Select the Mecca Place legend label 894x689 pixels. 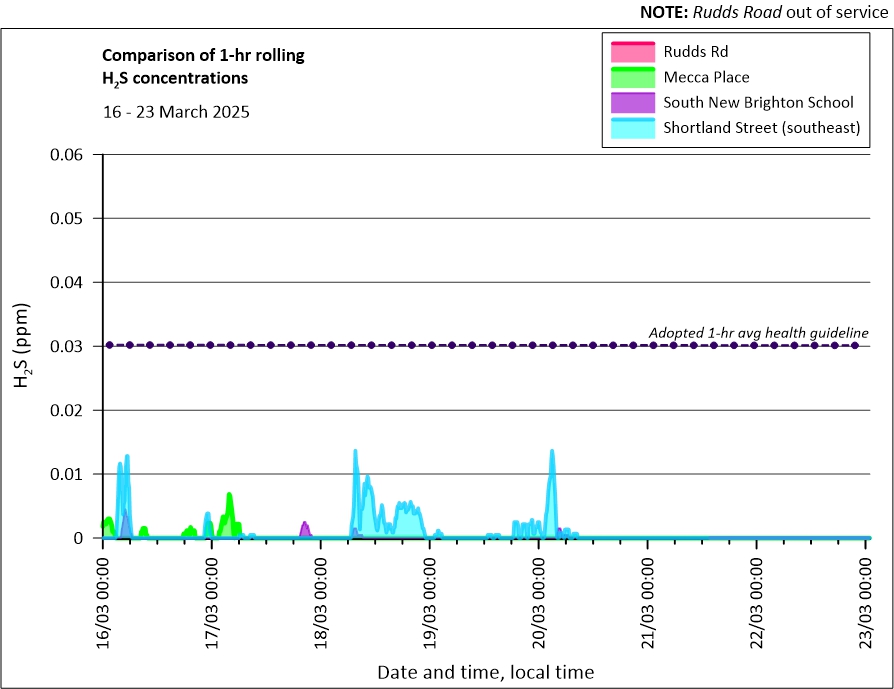tap(706, 77)
